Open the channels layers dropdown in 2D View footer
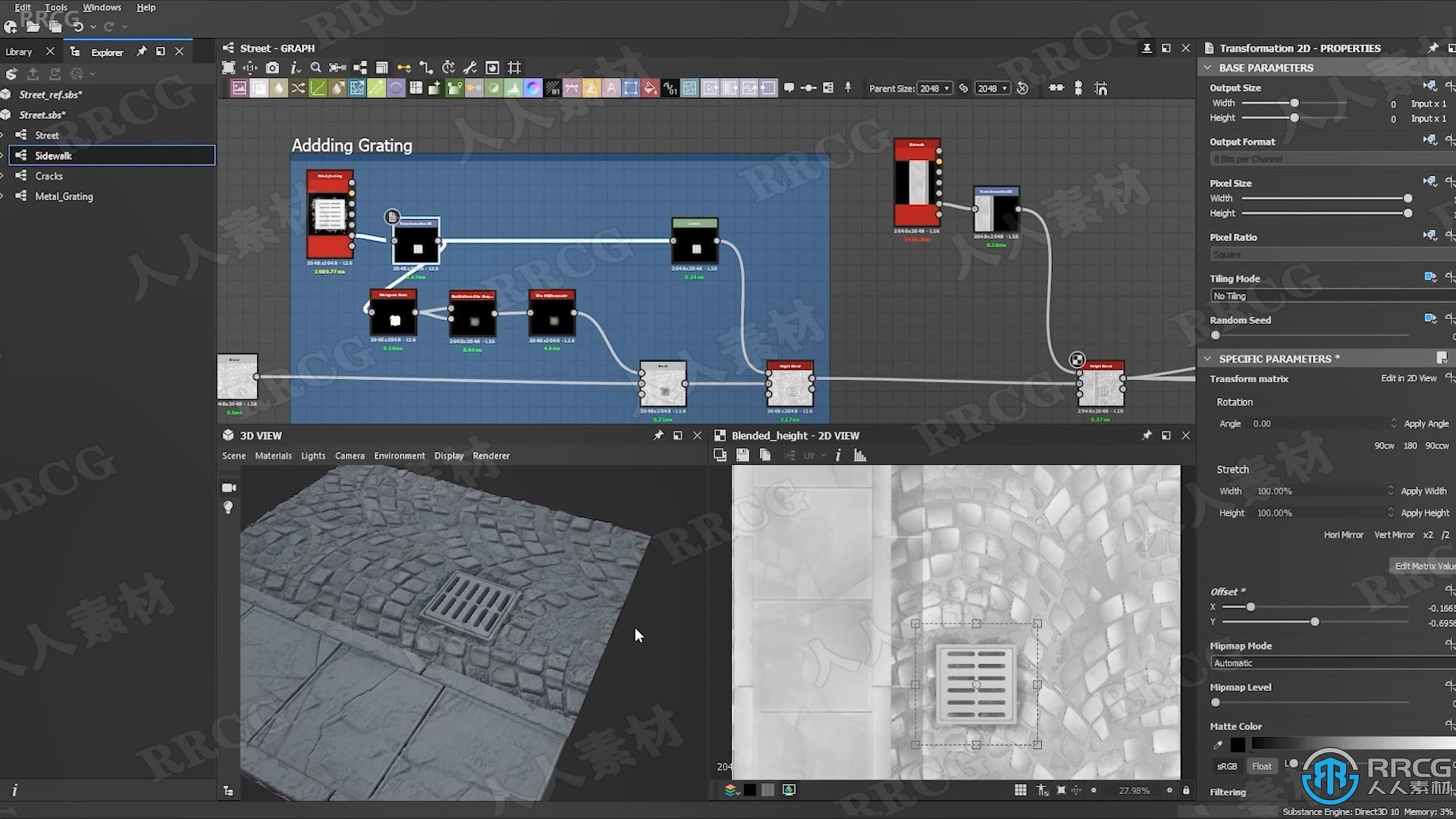Viewport: 1456px width, 819px height. point(731,790)
